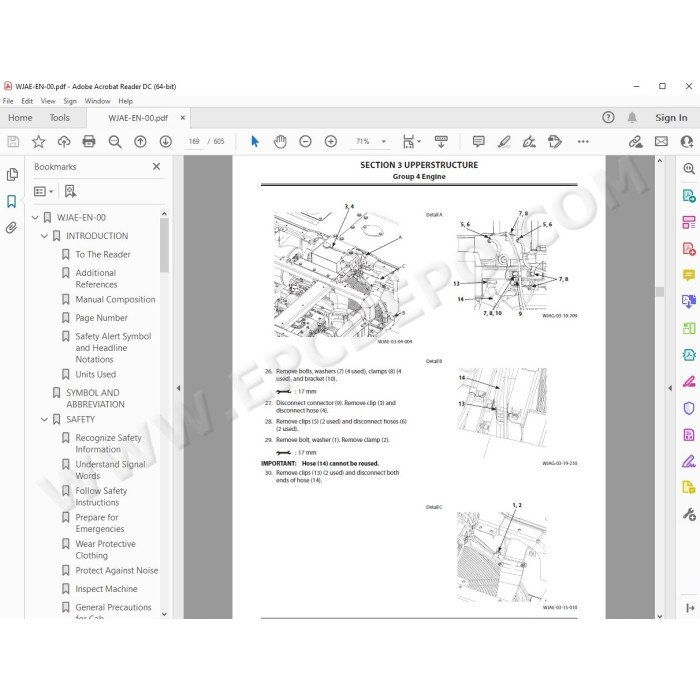Toggle the Bookmarks panel icon
Image resolution: width=700 pixels, height=700 pixels.
[12, 201]
